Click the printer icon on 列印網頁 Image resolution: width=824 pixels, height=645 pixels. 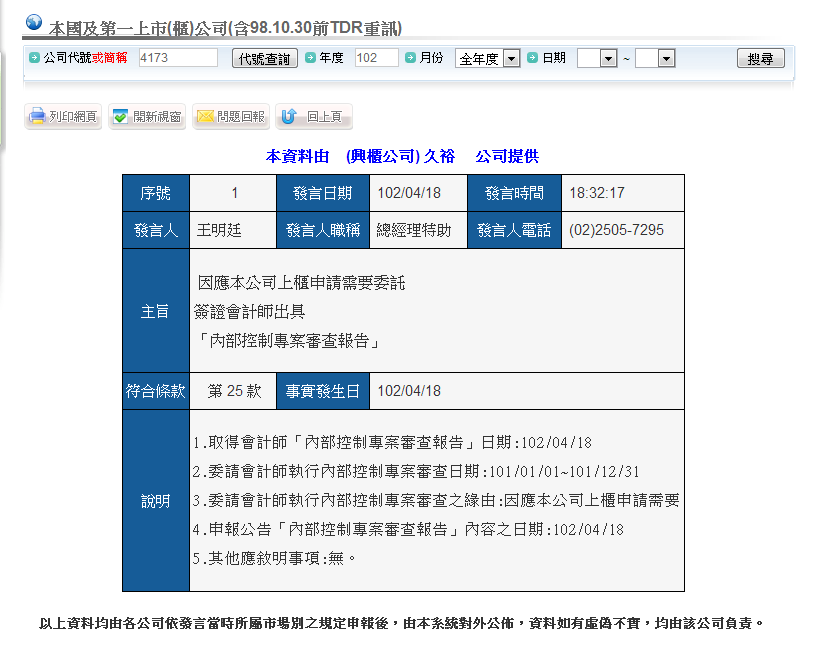click(x=37, y=116)
